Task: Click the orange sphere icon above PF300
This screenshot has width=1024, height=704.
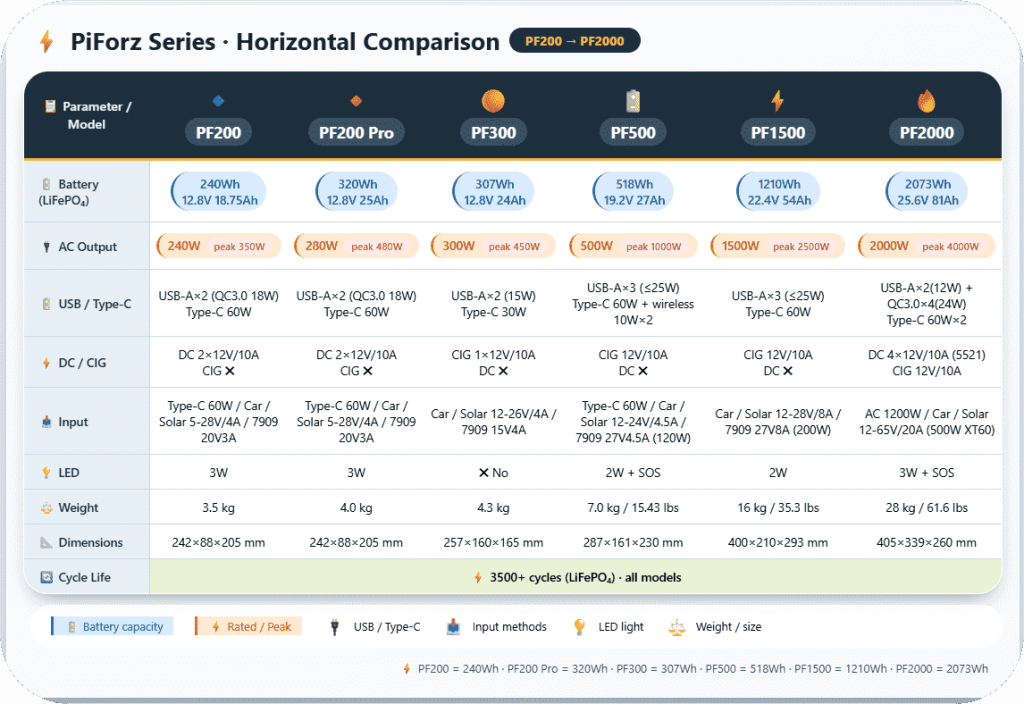Action: click(x=493, y=101)
